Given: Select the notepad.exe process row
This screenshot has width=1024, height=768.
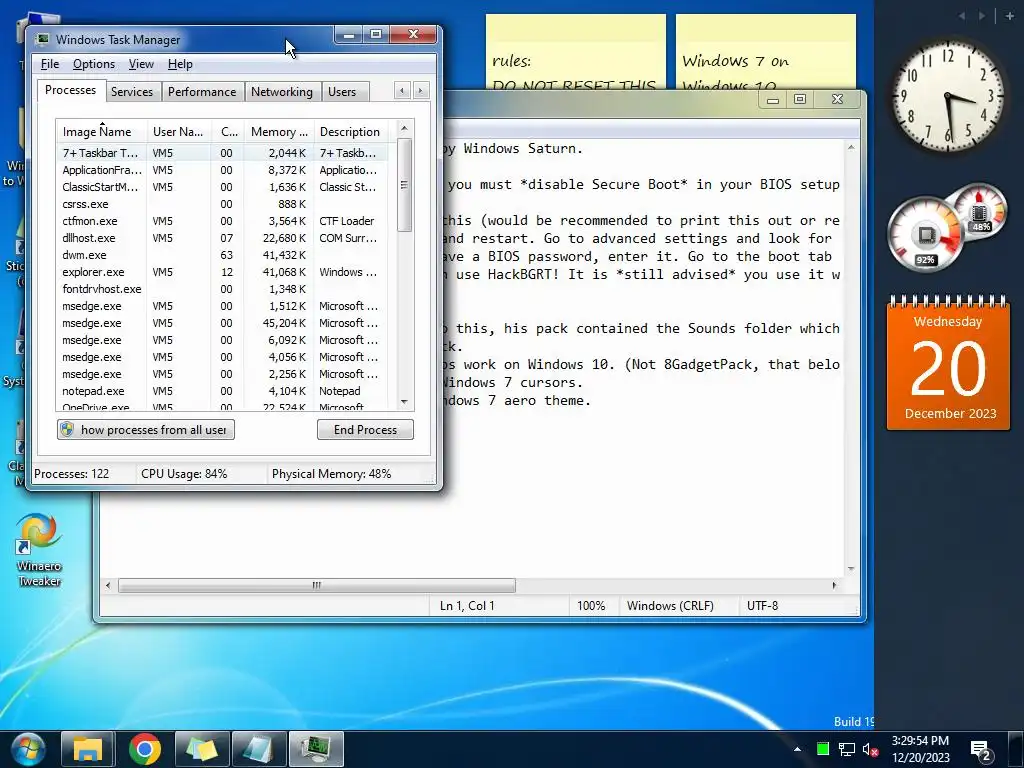Looking at the screenshot, I should point(222,391).
